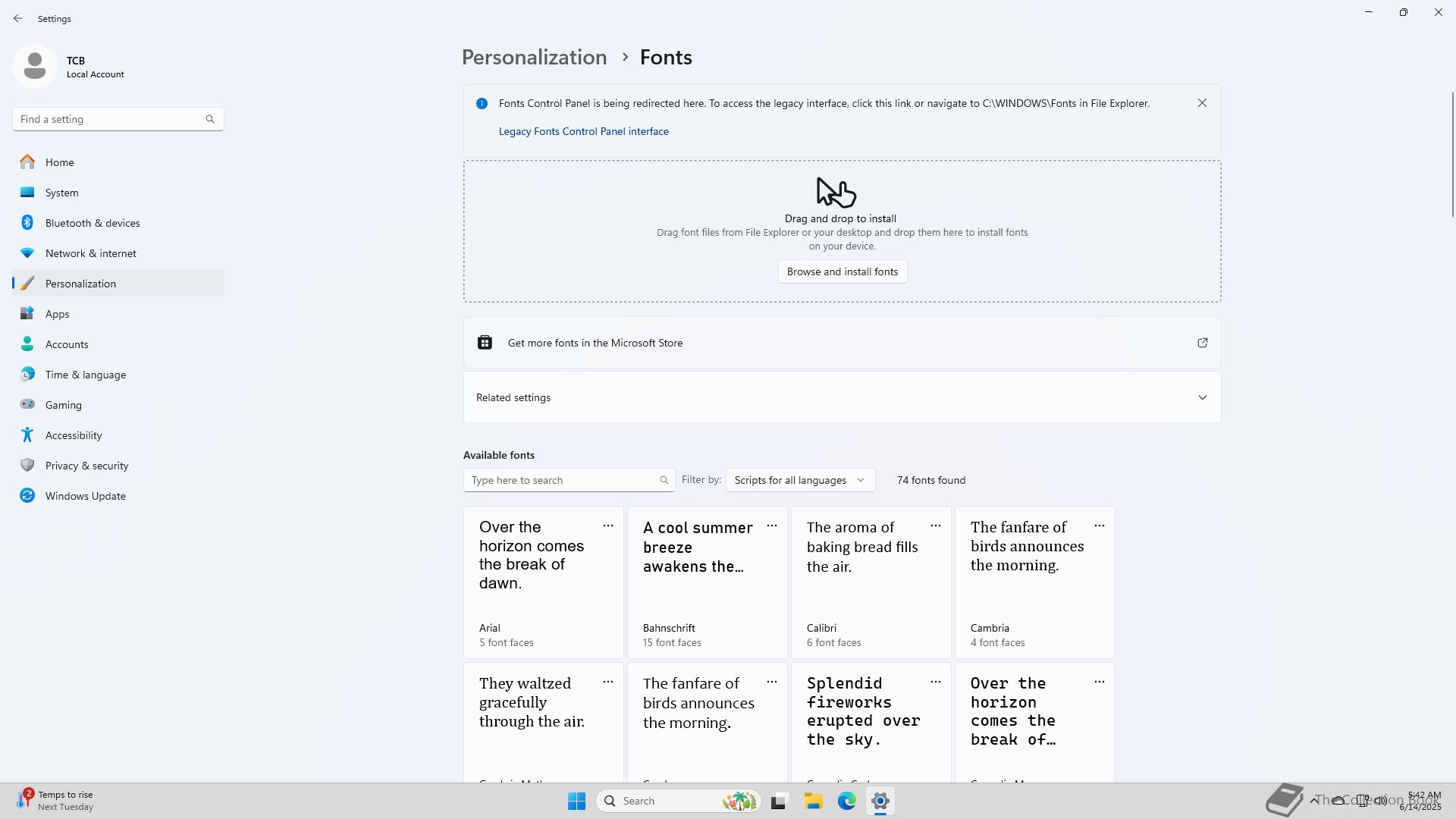Show hidden system tray icons chevron
The height and width of the screenshot is (819, 1456).
pyautogui.click(x=1313, y=801)
